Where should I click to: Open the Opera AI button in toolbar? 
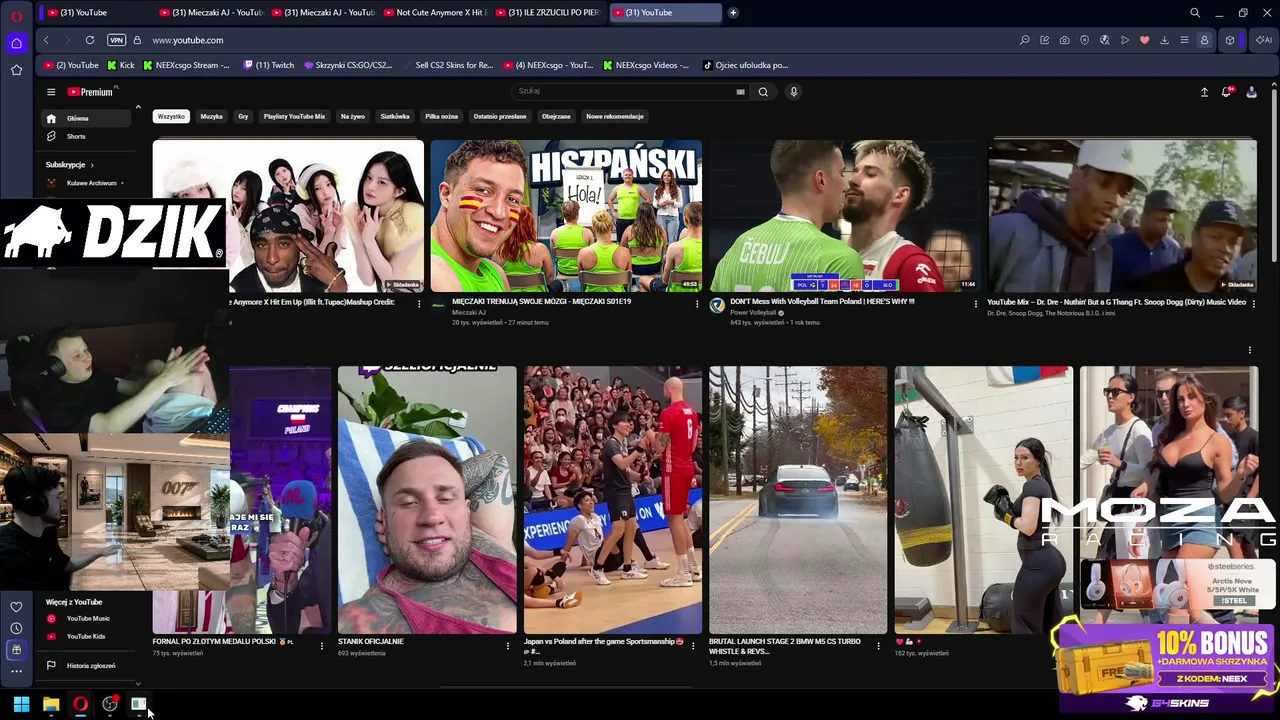coord(1264,40)
